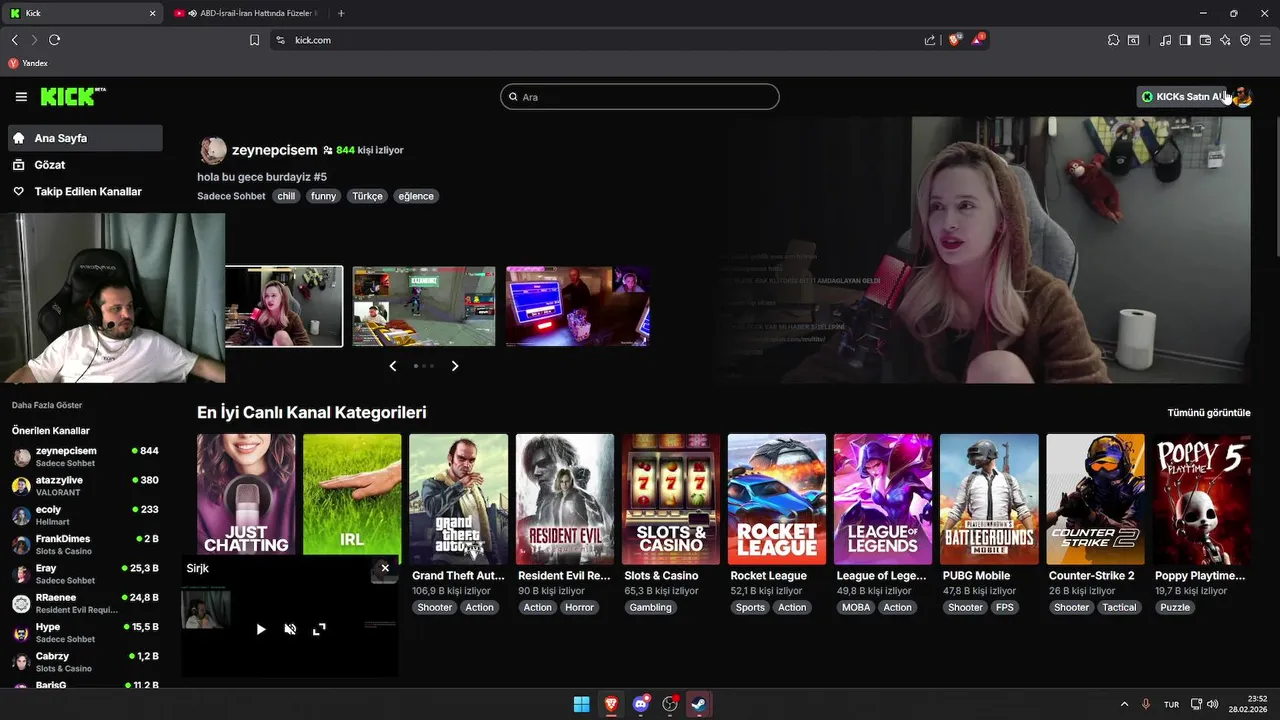
Task: Open the Kick hamburger menu
Action: pos(21,97)
